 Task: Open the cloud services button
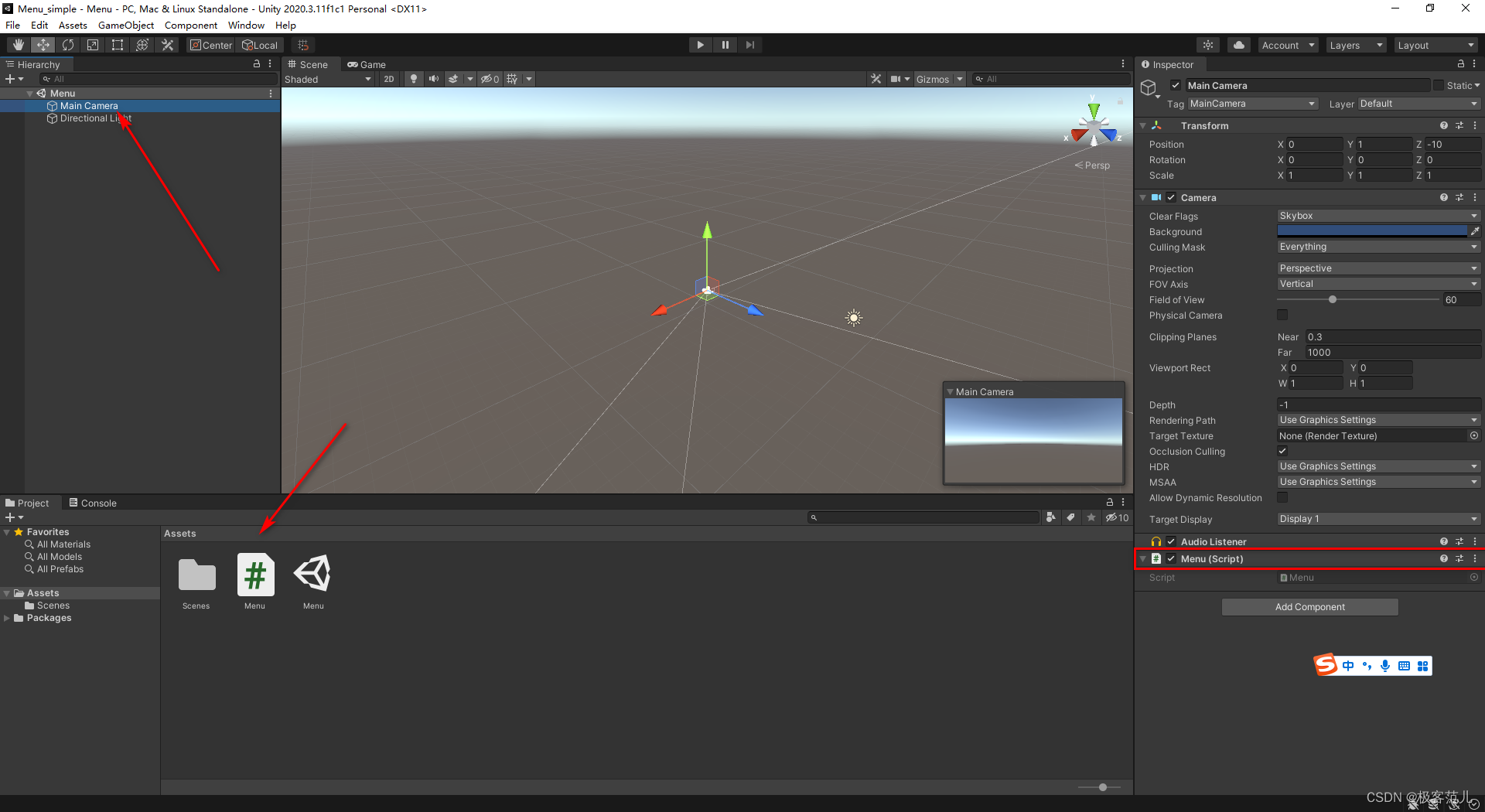point(1239,45)
